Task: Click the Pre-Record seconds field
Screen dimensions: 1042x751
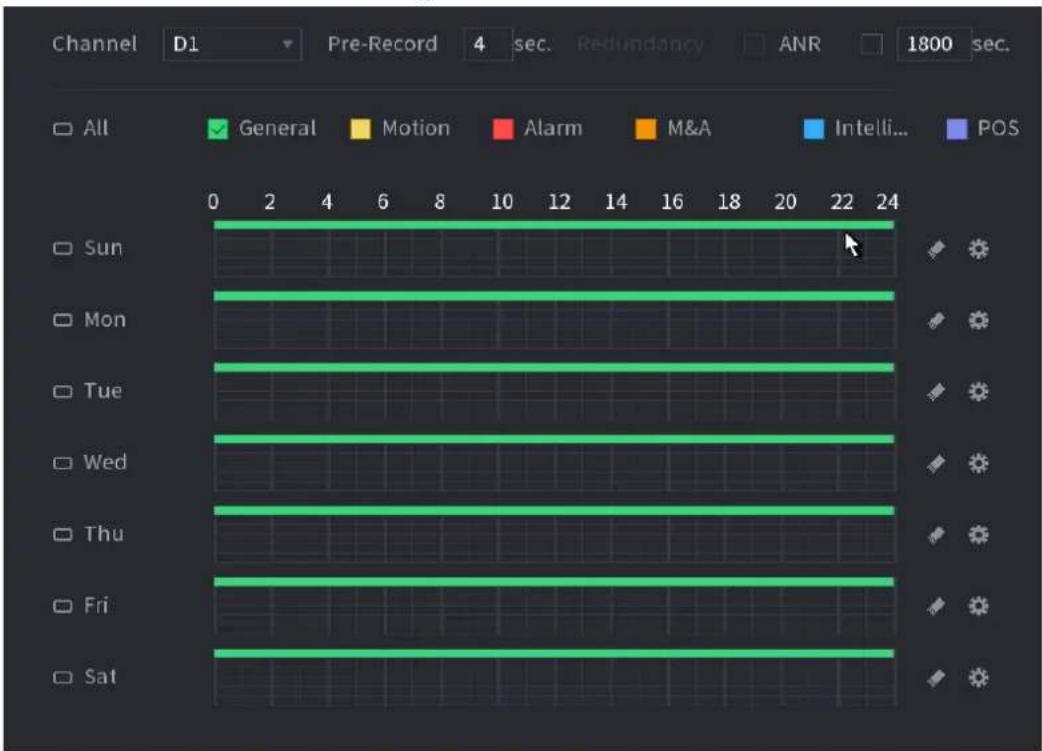Action: click(488, 45)
